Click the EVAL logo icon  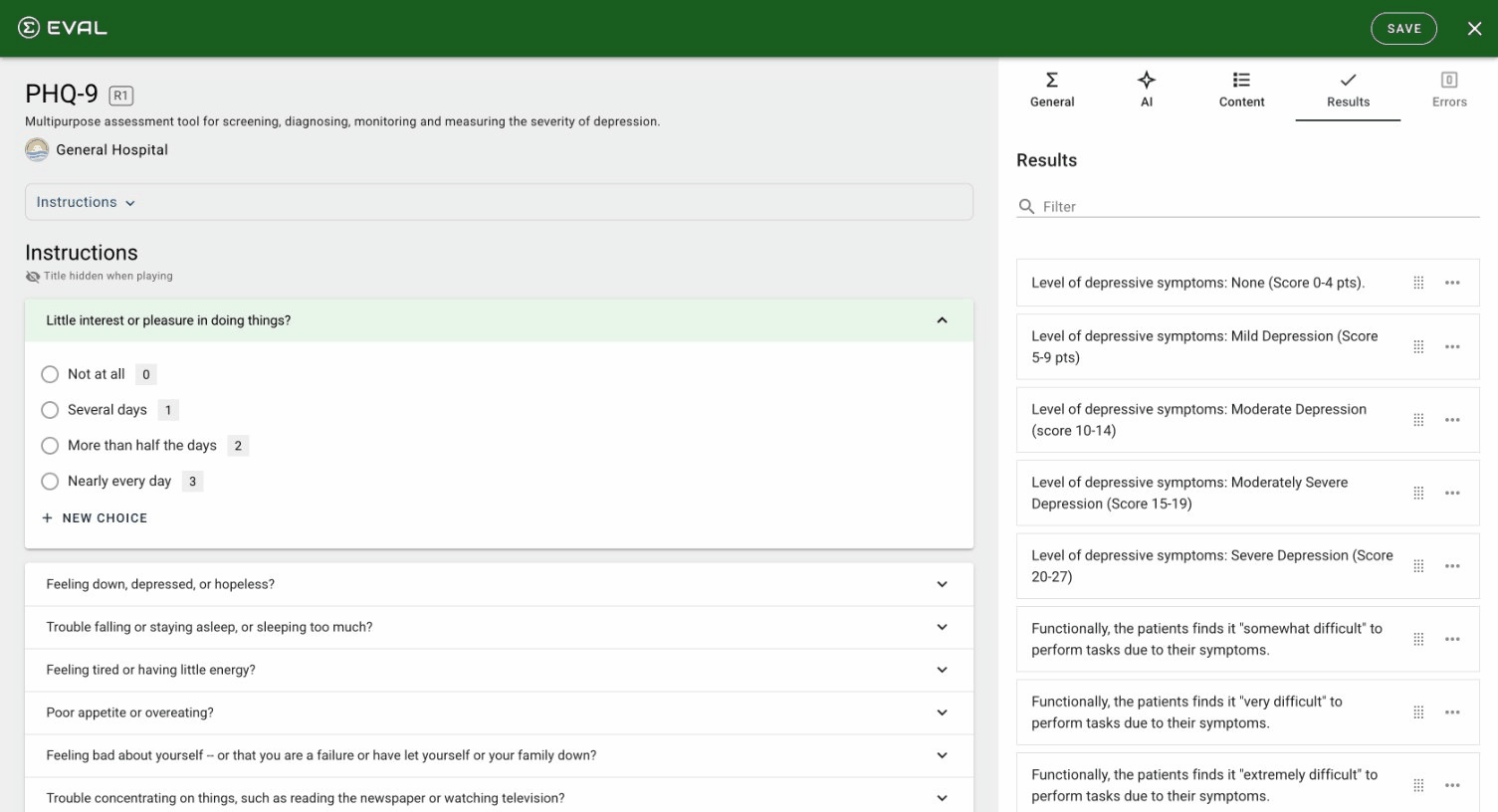[x=29, y=28]
